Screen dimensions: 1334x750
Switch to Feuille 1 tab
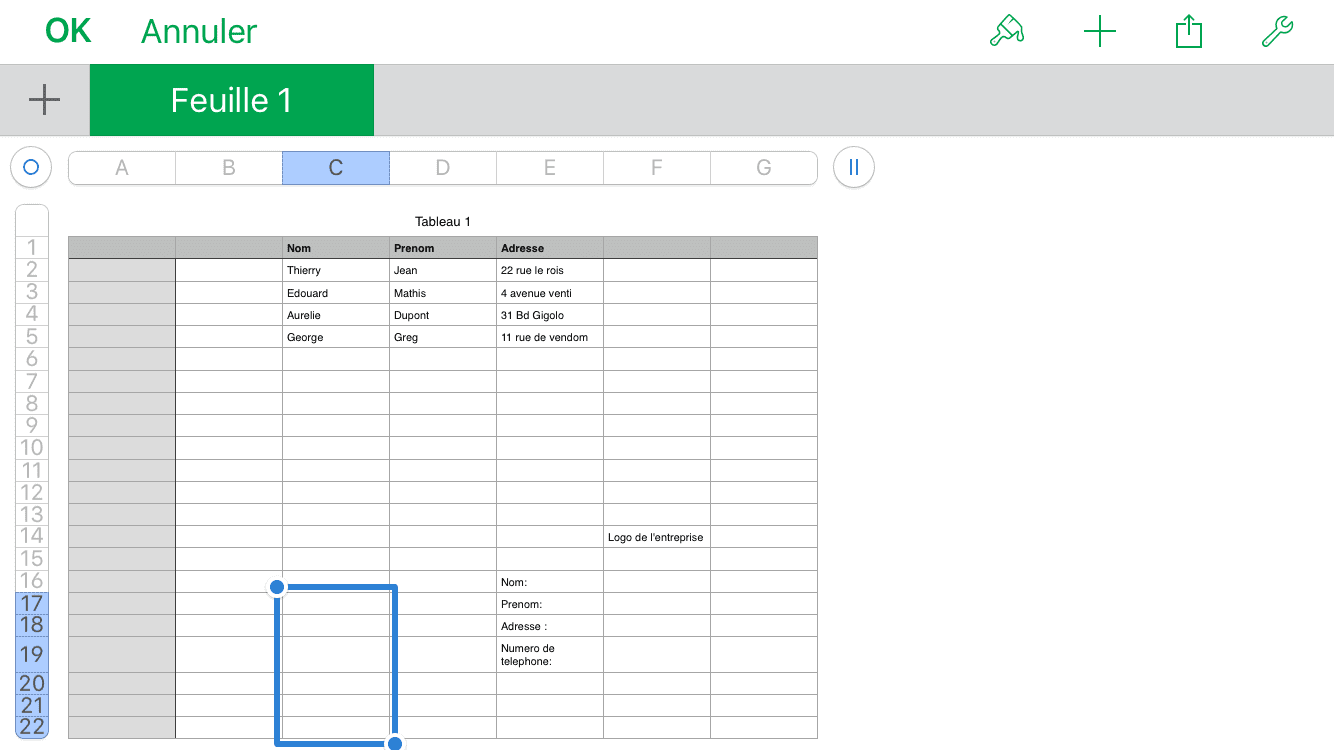(231, 100)
